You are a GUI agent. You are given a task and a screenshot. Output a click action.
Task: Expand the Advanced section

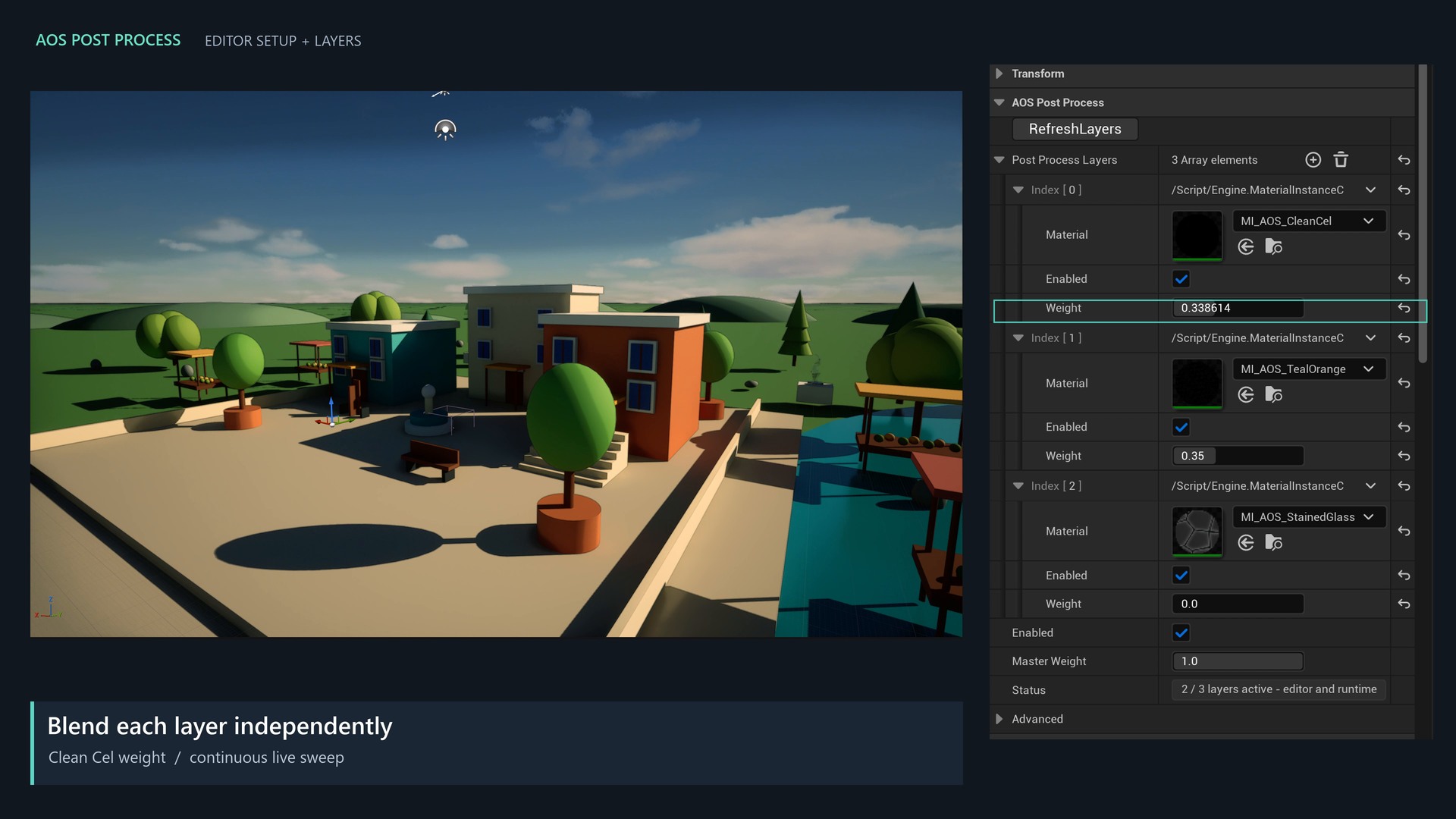(x=999, y=719)
